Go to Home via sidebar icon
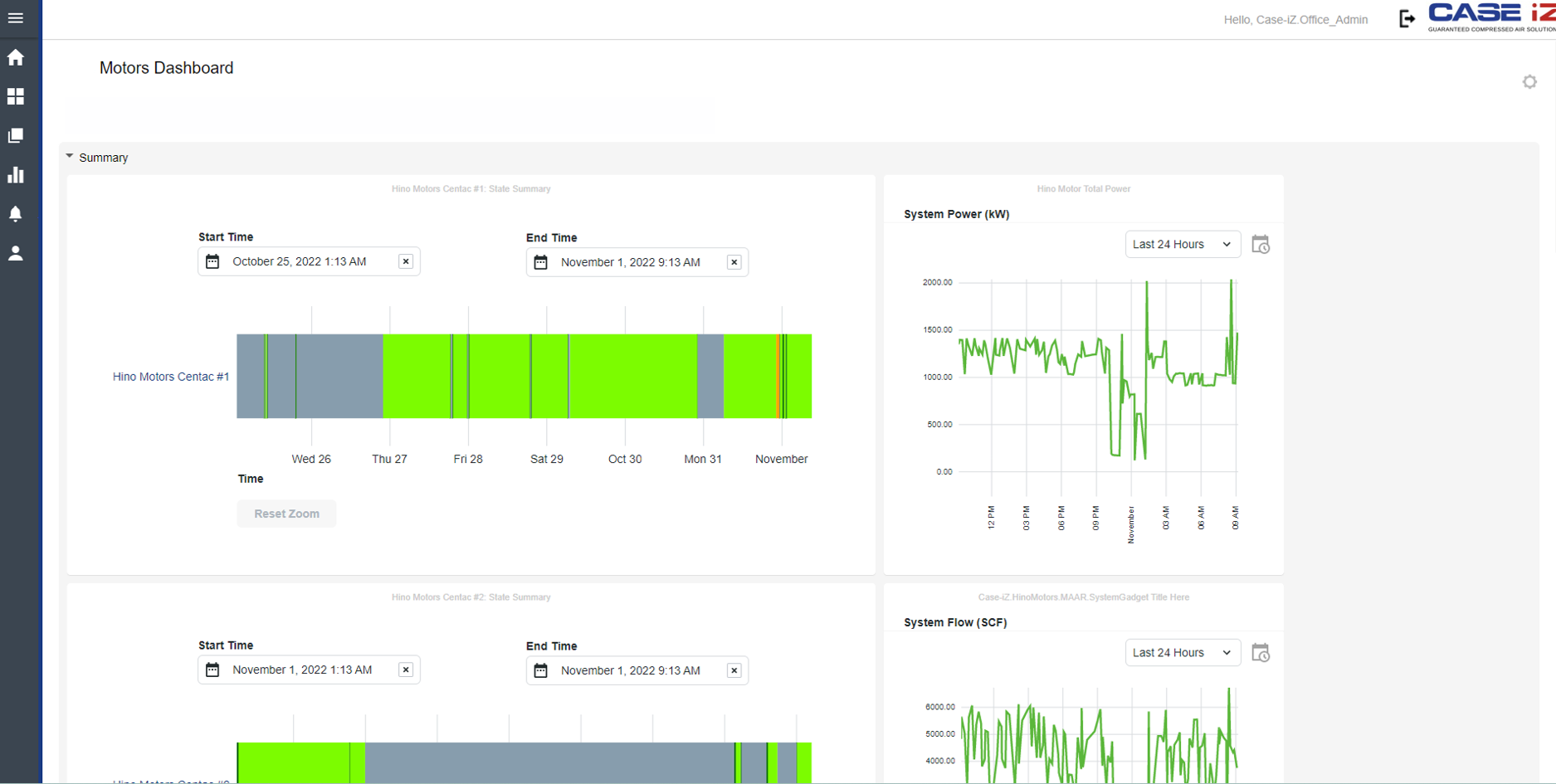The image size is (1556, 784). 15,57
